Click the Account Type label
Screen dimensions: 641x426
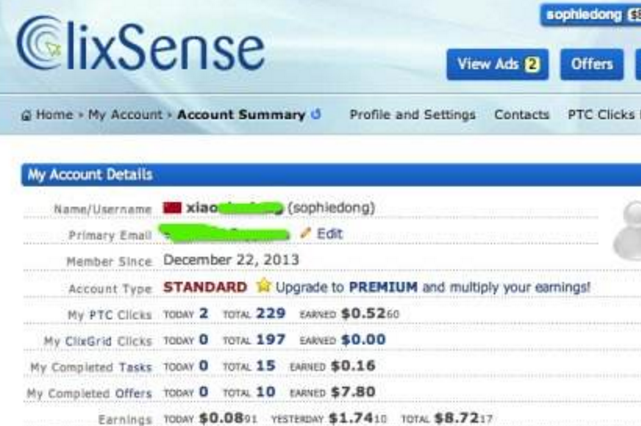110,289
